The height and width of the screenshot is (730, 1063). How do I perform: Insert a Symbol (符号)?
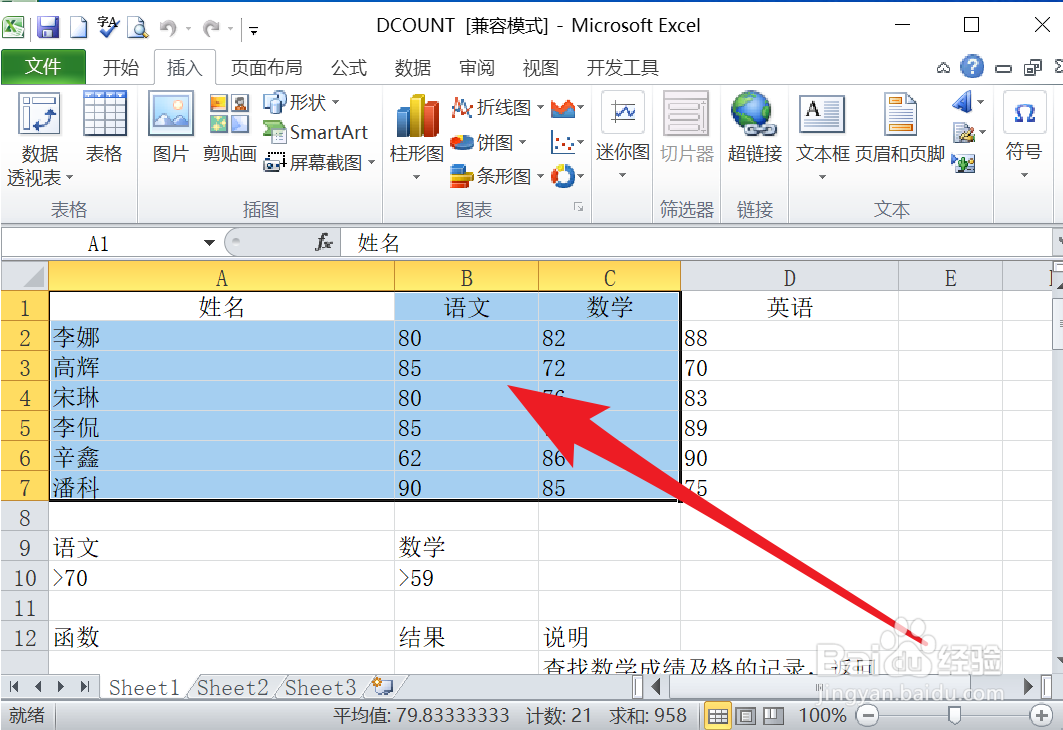[1024, 130]
